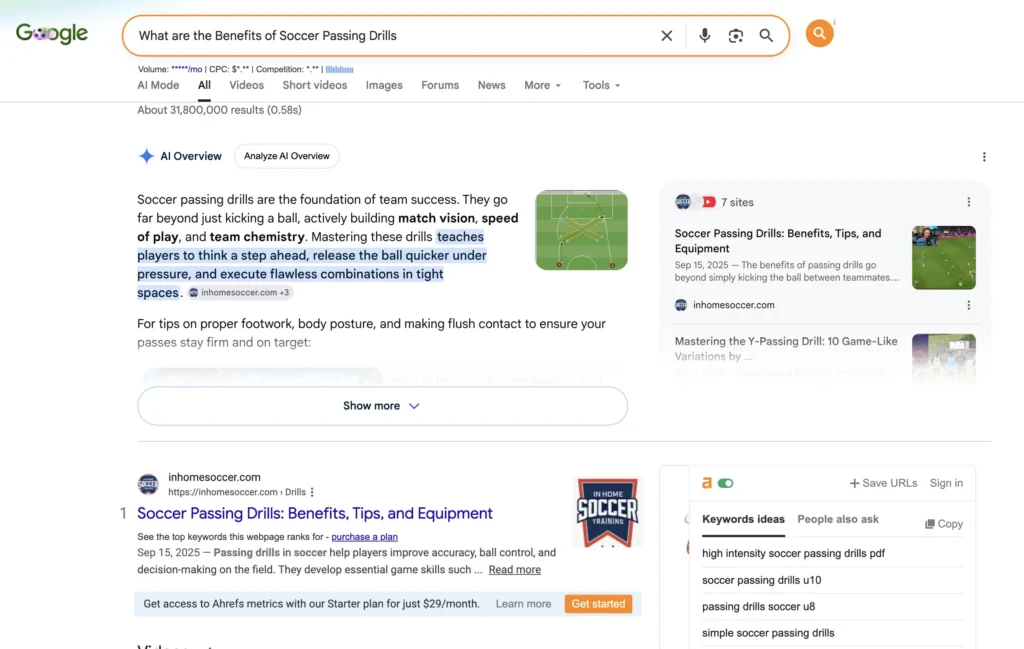Toggle the Ahrefs sidebar switch
This screenshot has height=649, width=1024.
pos(726,483)
